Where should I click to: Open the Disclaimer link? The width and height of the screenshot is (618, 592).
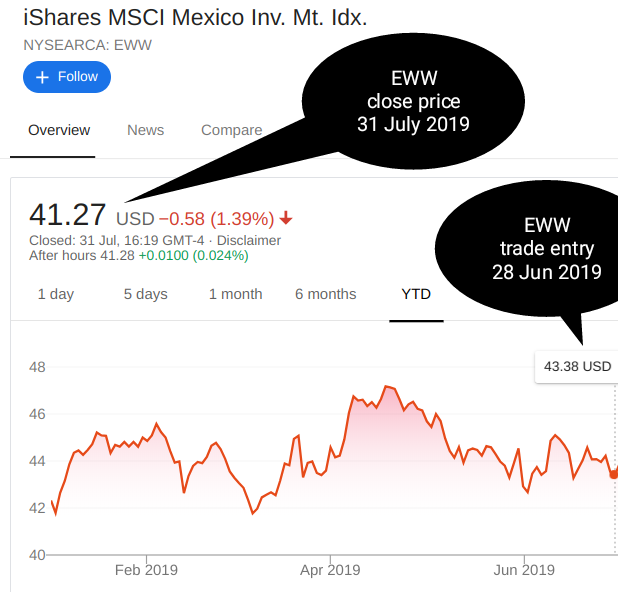coord(249,240)
